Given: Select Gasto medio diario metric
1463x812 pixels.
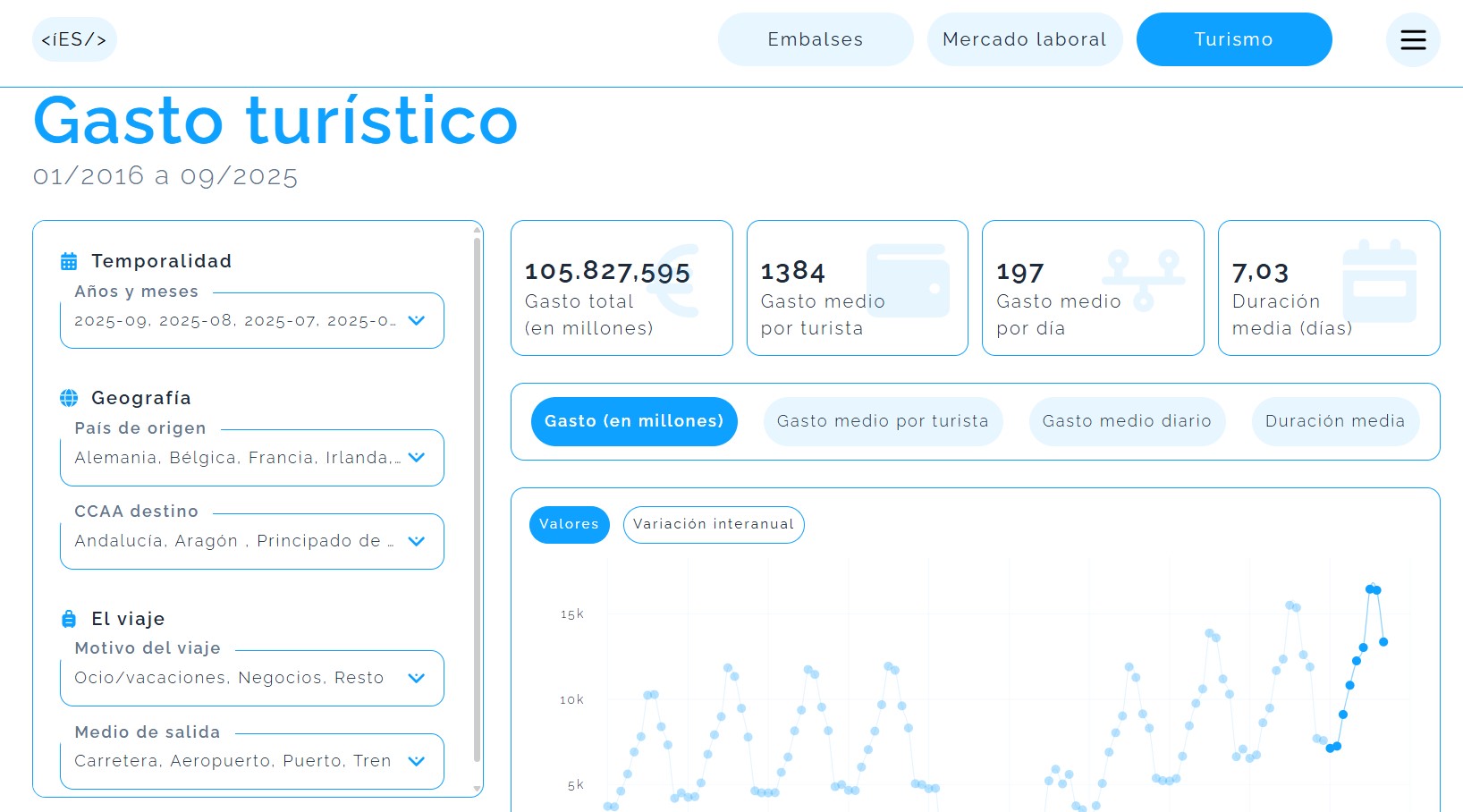Looking at the screenshot, I should 1126,421.
